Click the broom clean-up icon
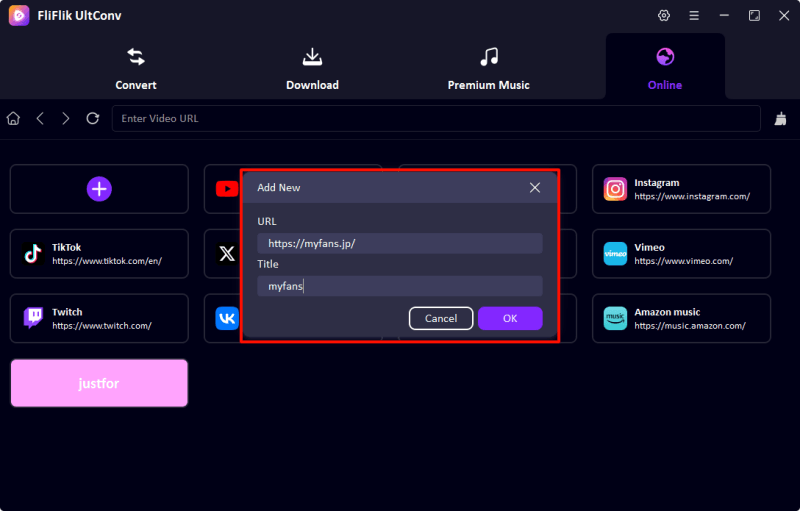 point(781,118)
